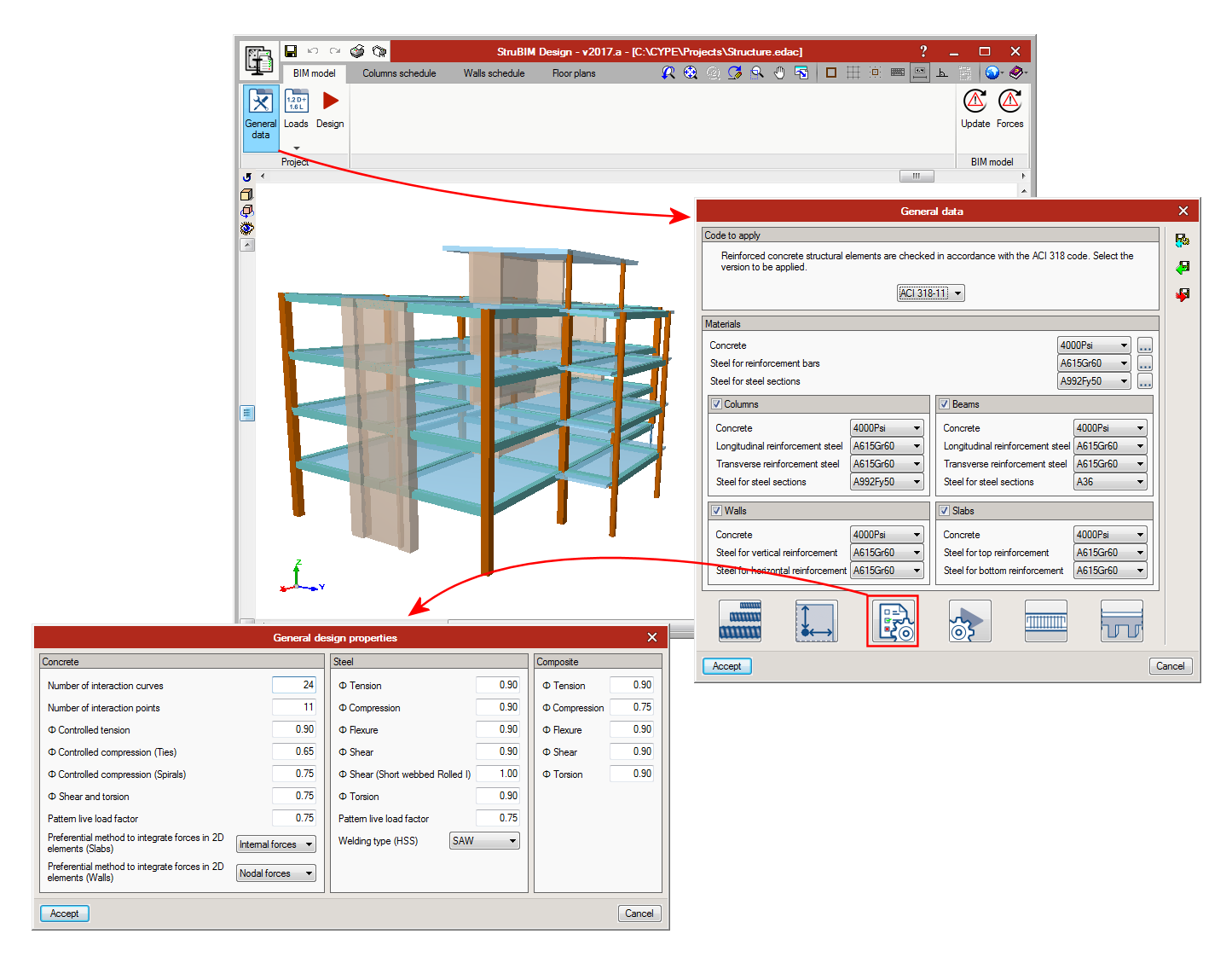The width and height of the screenshot is (1232, 957).
Task: Select the pan hand tool in toolbar
Action: tap(778, 73)
